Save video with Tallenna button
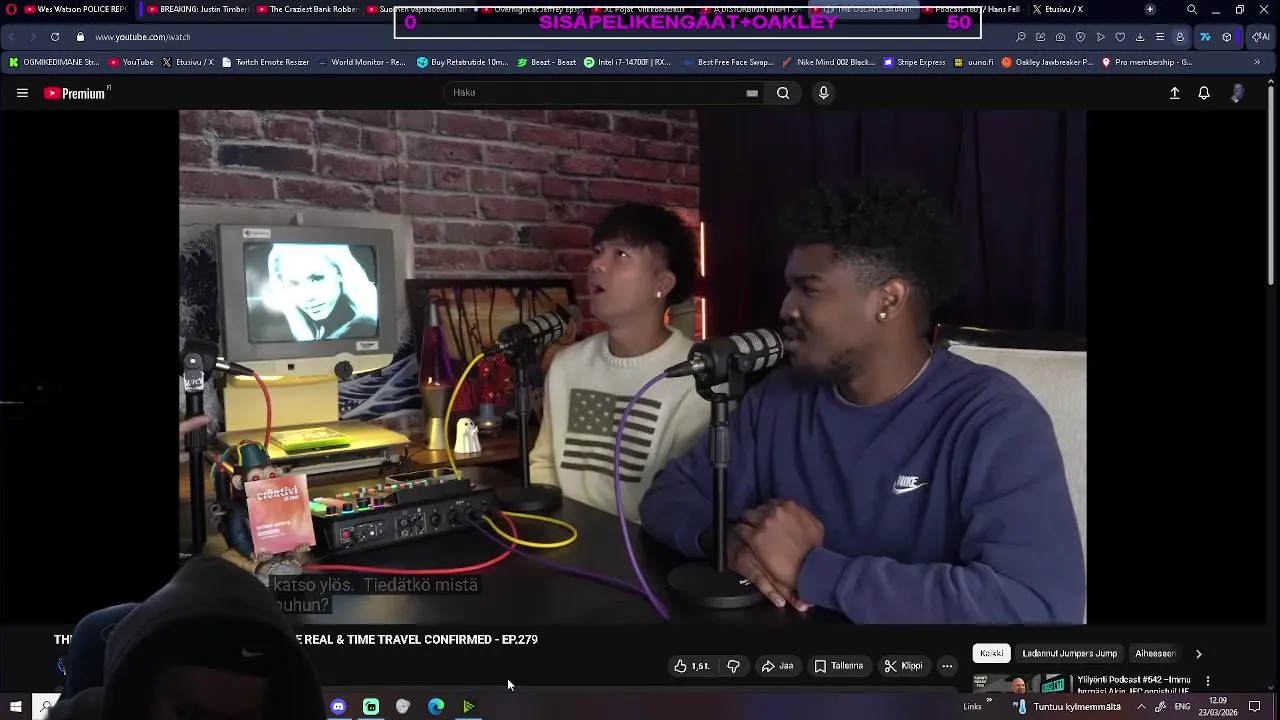Screen dimensions: 1280x720 pyautogui.click(x=838, y=666)
